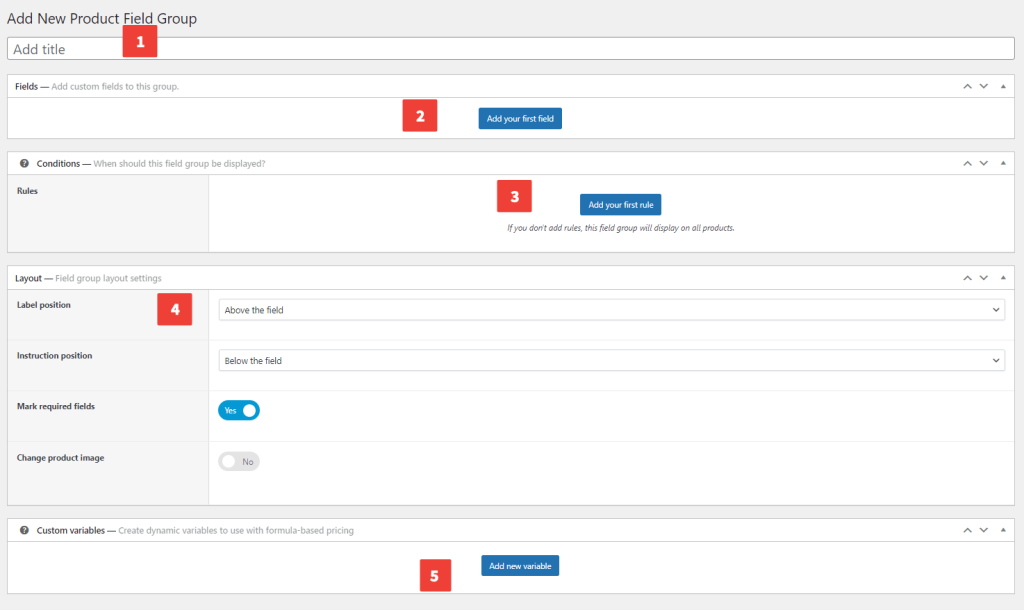The image size is (1024, 610).
Task: Move the Custom variables box down with its arrow
Action: point(984,530)
